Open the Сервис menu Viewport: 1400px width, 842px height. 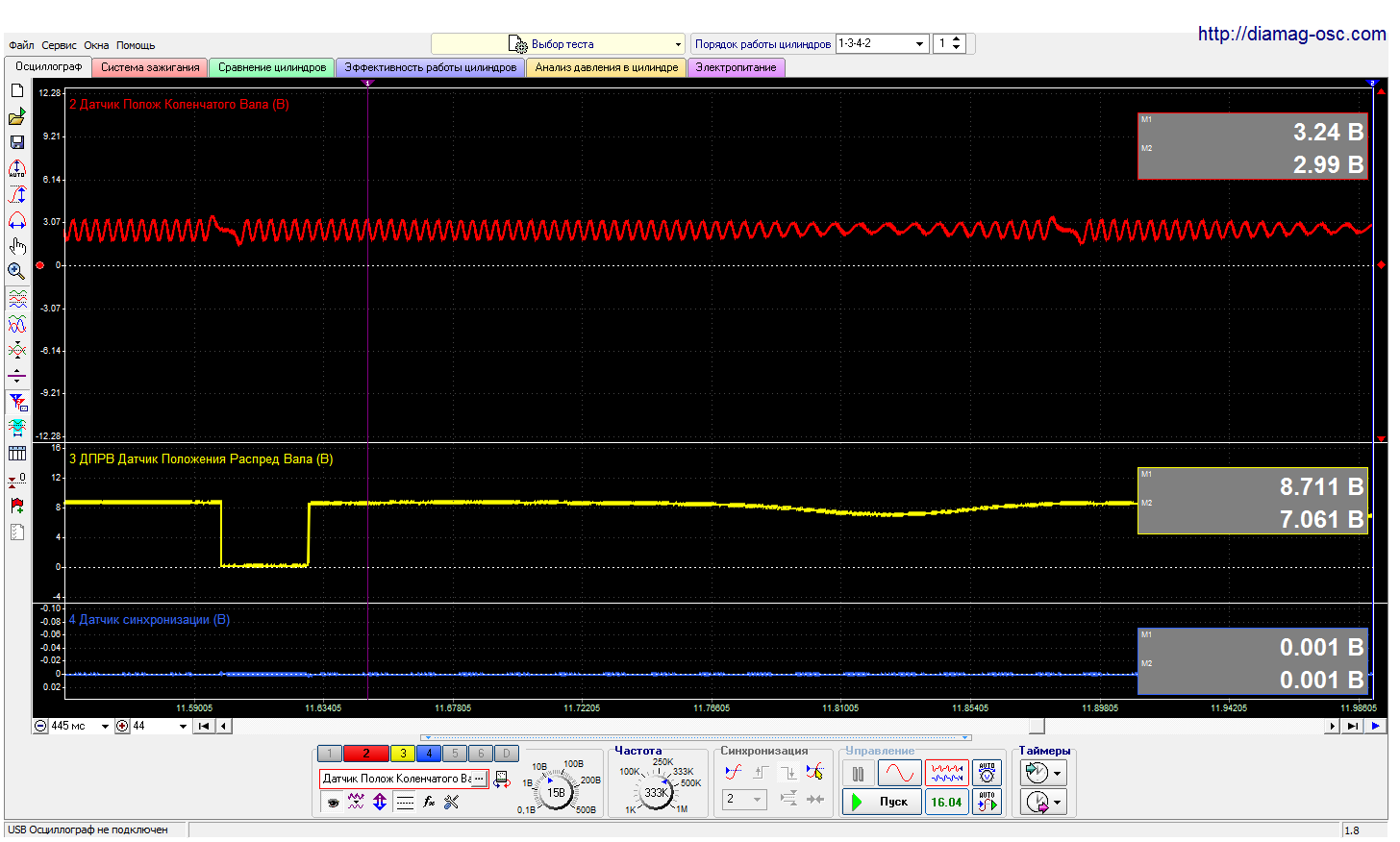click(59, 45)
